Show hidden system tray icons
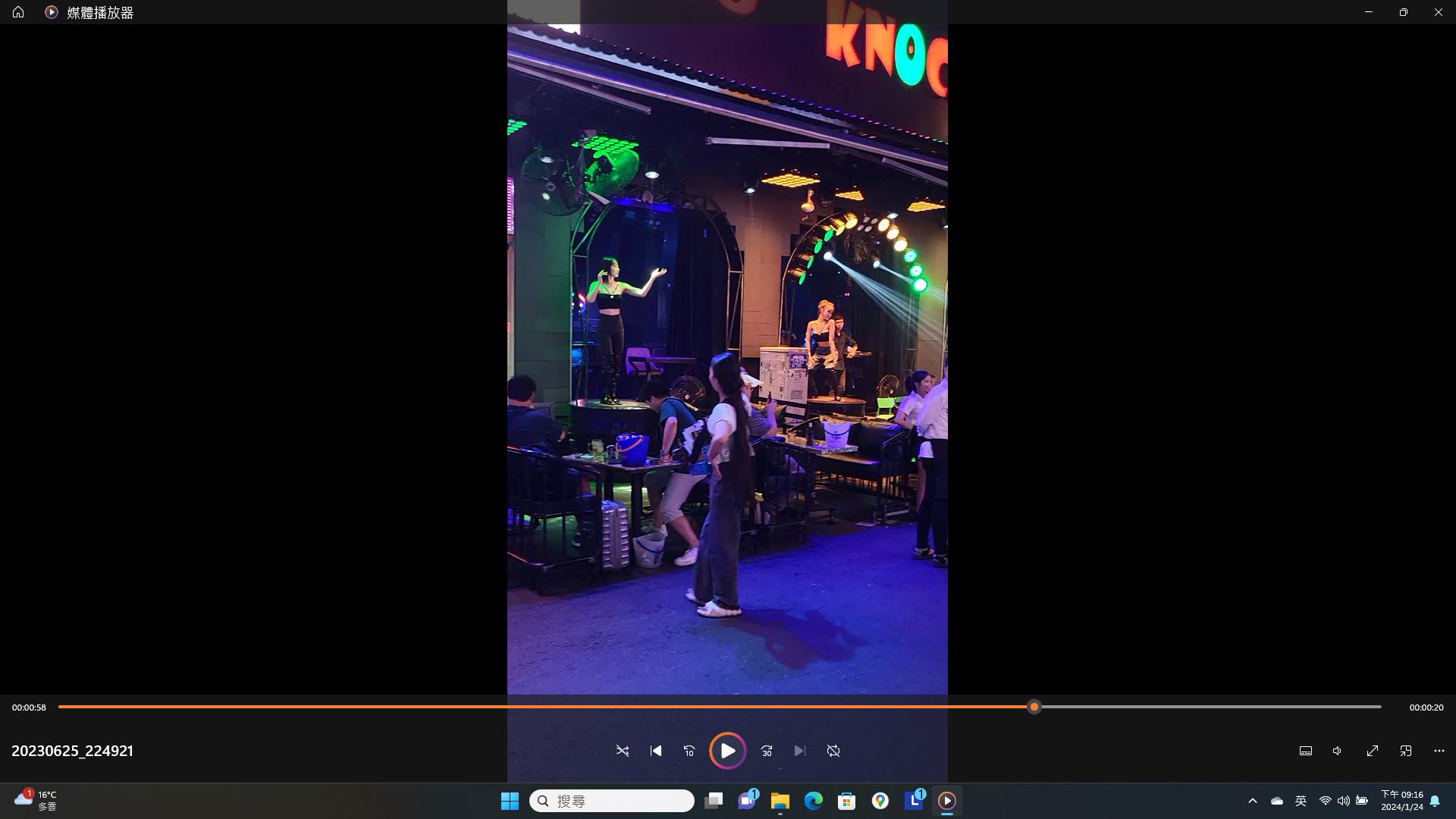Screen dimensions: 1456x819 tap(1253, 801)
